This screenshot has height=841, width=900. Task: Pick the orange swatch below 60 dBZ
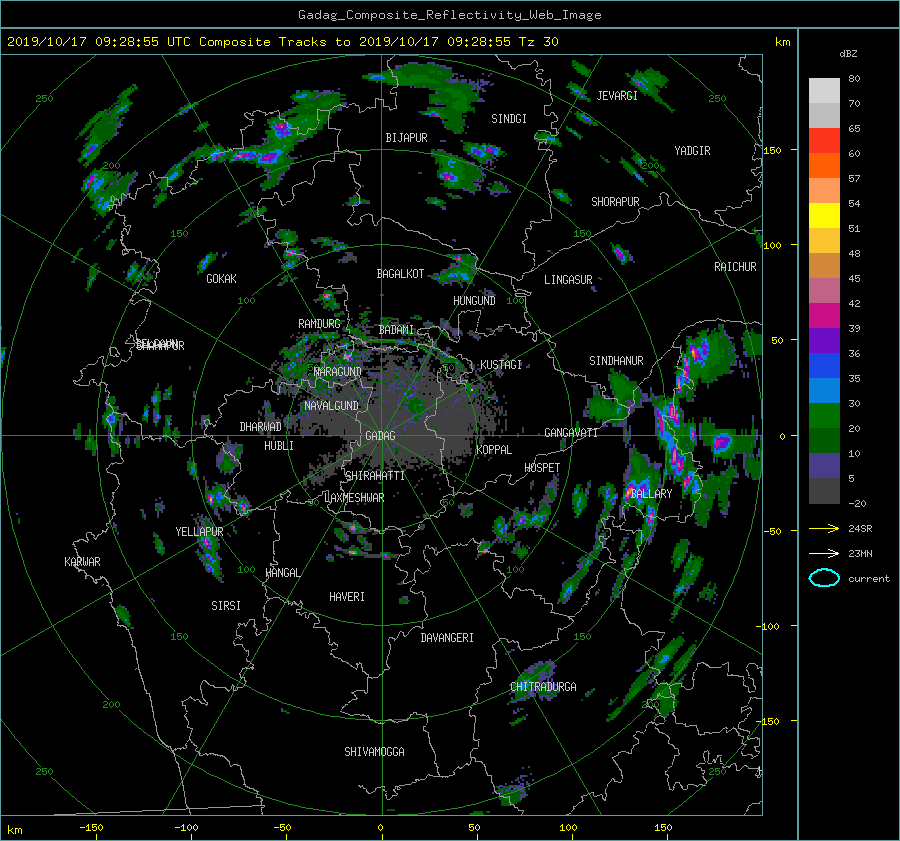[x=824, y=165]
